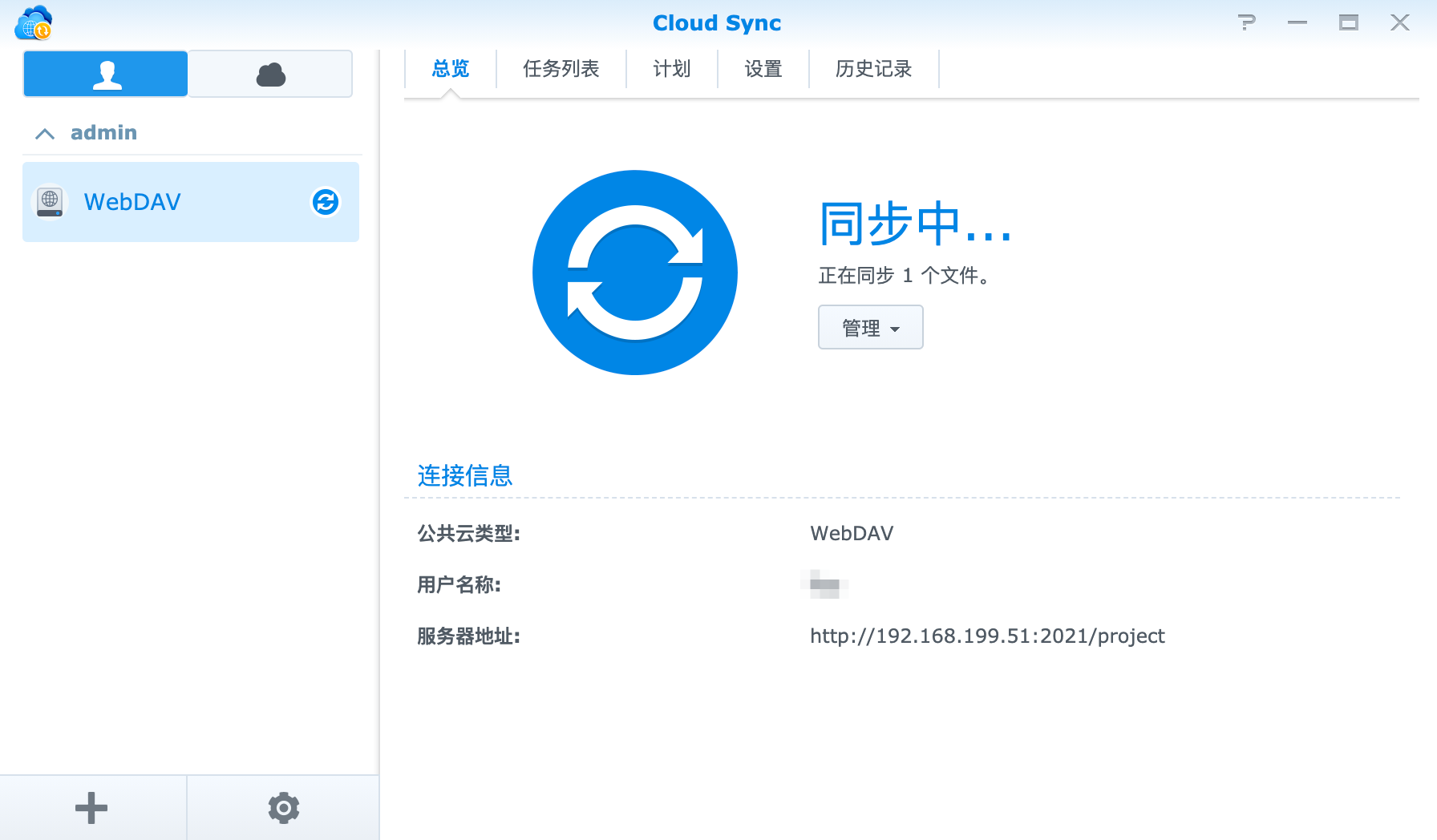Click the WebDAV globe icon
Screen dimensions: 1437x840
tap(51, 202)
